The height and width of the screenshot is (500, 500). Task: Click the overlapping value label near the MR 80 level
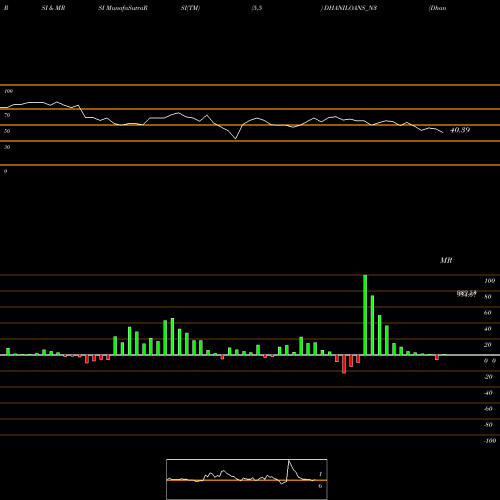466,294
